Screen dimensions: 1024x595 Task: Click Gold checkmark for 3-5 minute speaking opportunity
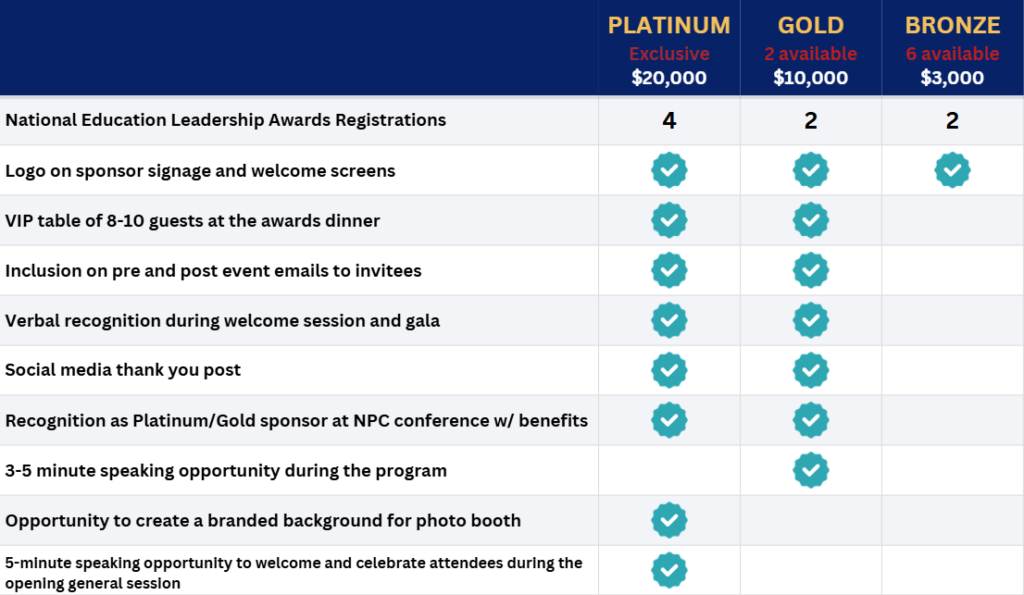[x=811, y=470]
